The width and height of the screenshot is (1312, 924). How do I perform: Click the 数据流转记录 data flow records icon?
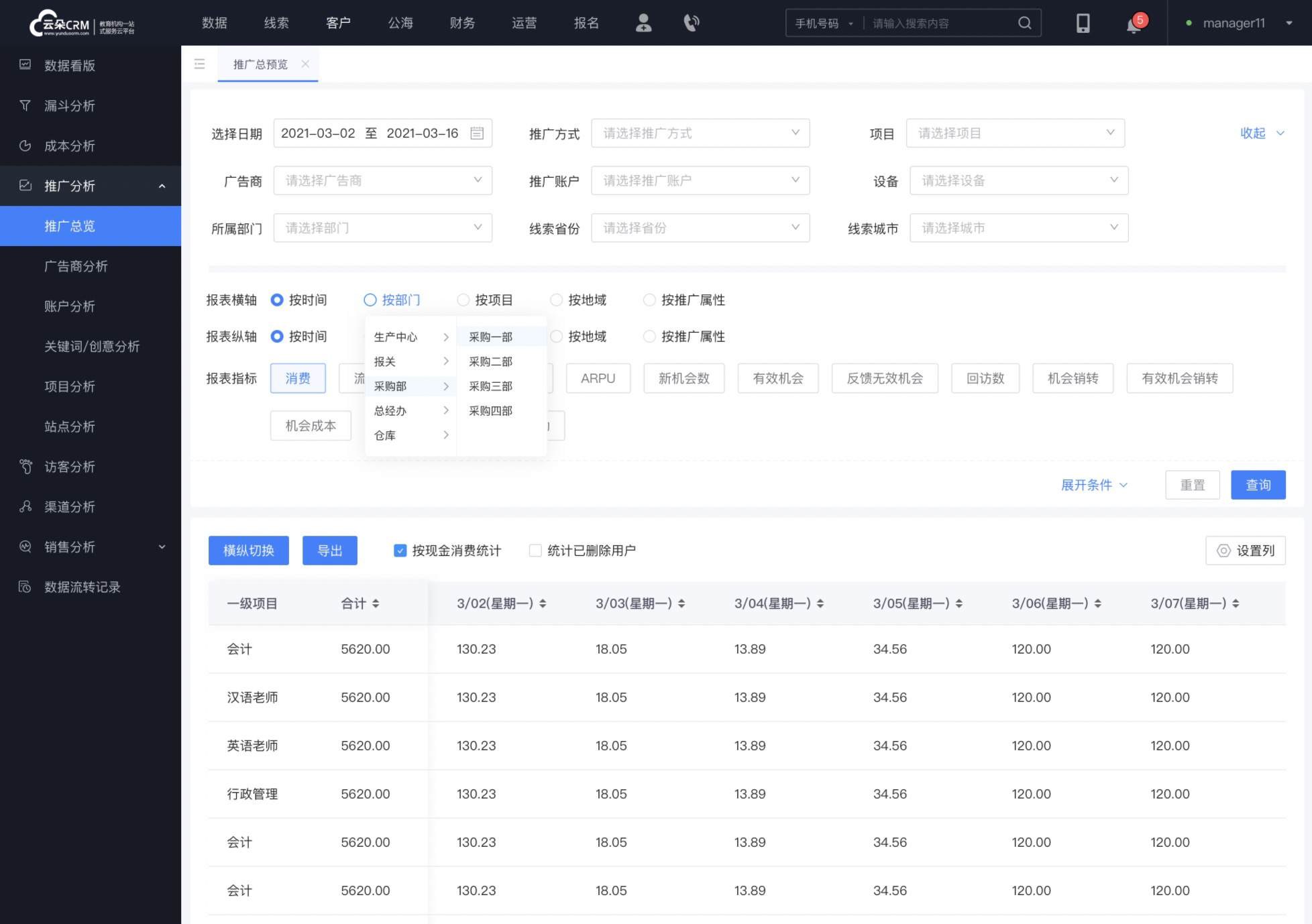(26, 587)
